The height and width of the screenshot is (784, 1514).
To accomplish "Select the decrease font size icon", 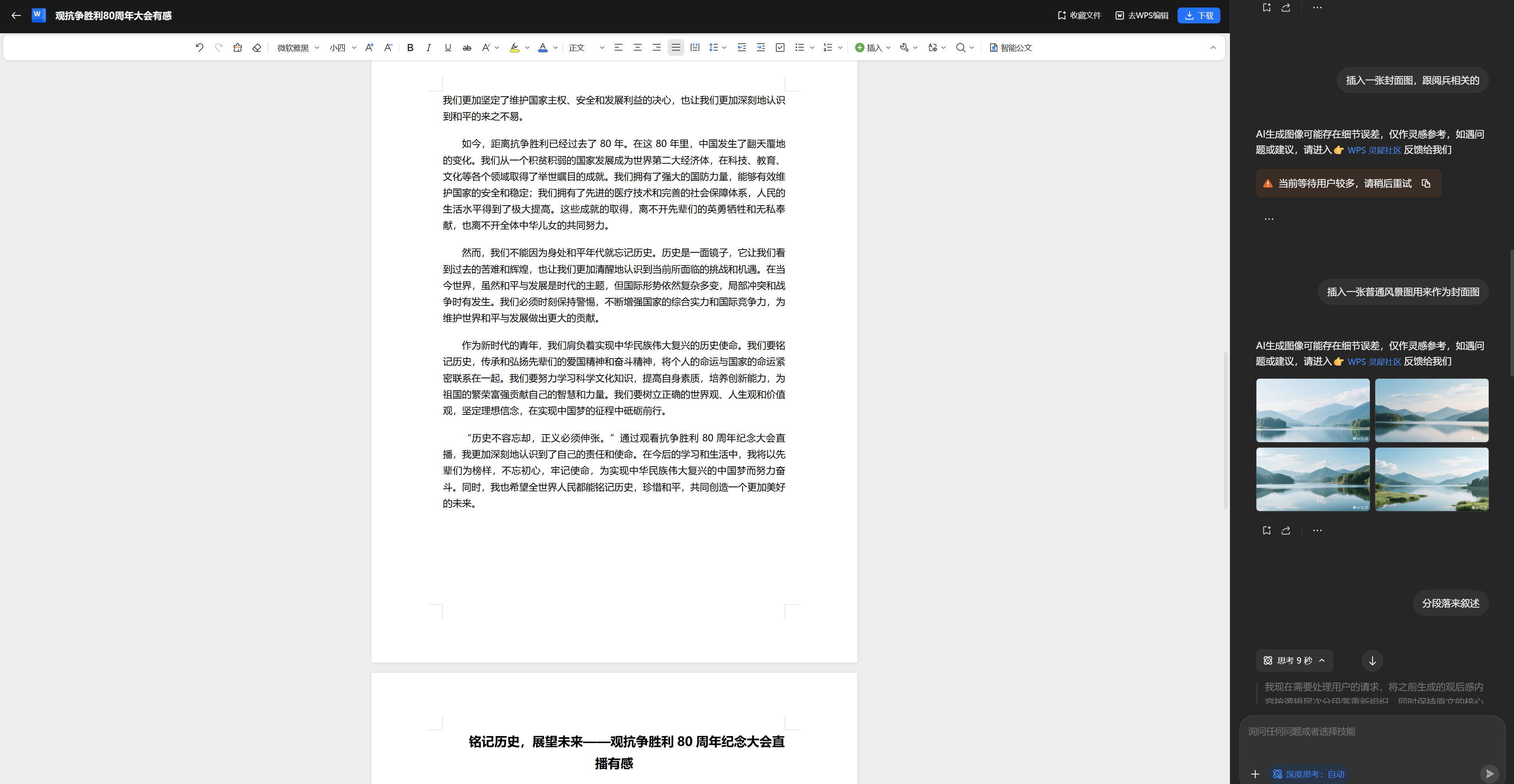I will pos(388,48).
